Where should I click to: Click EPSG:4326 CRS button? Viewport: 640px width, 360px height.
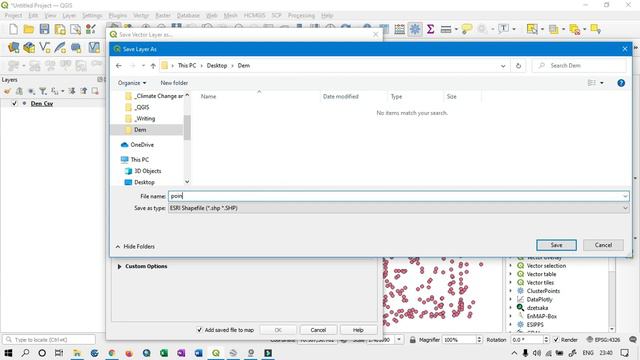pos(603,340)
